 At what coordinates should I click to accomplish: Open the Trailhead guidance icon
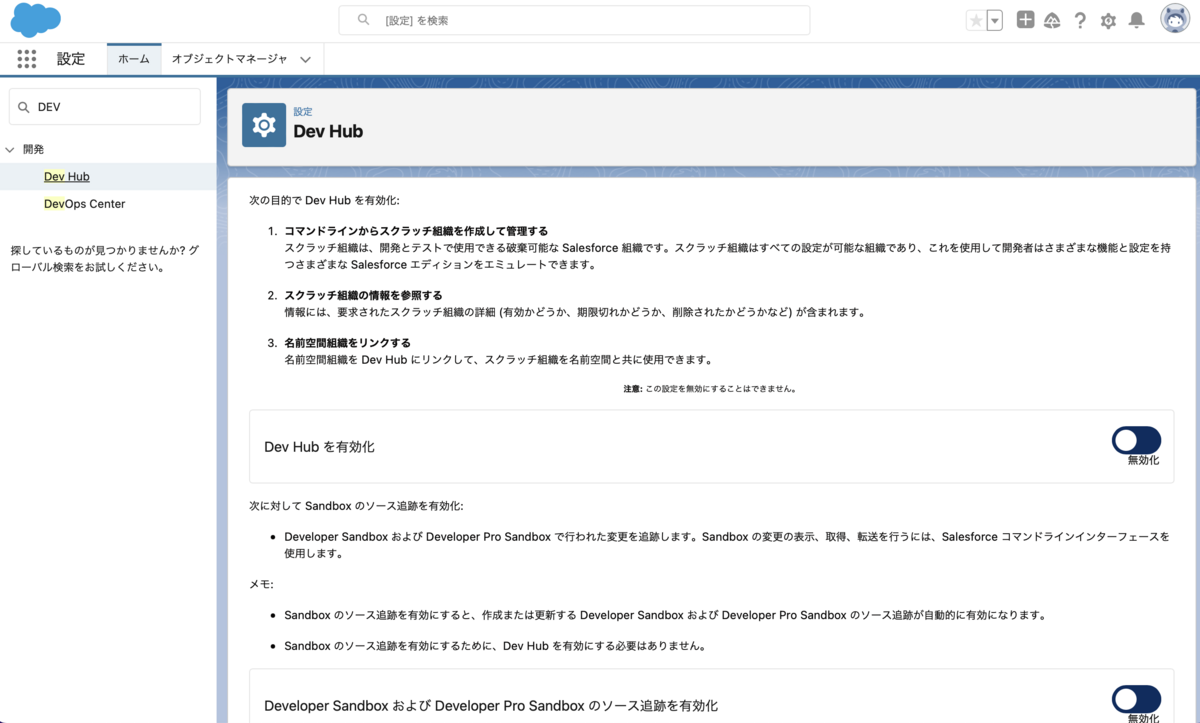click(x=1052, y=20)
